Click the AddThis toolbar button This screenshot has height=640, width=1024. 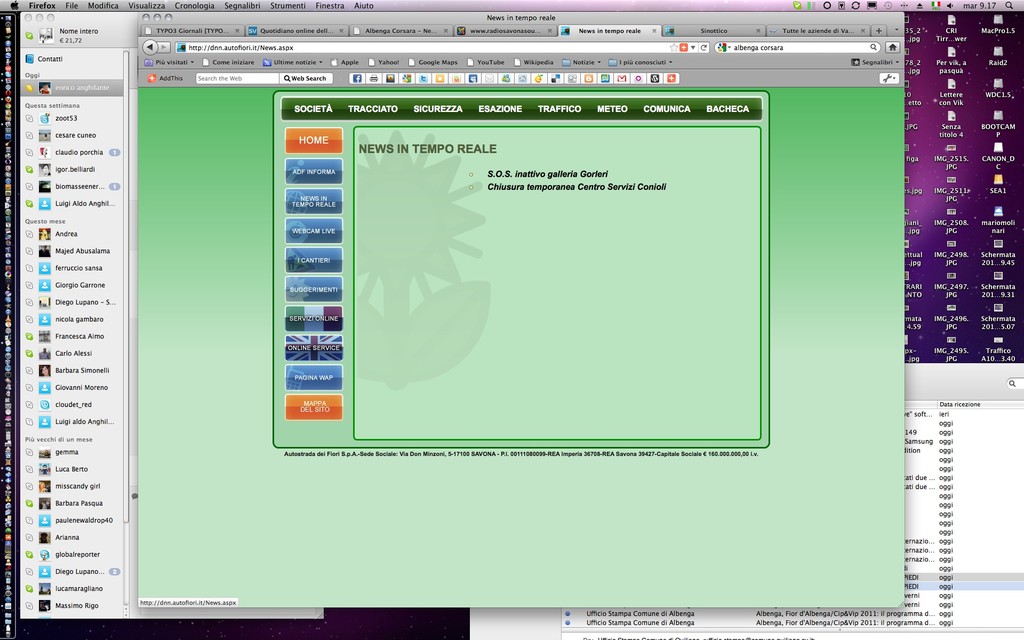166,78
